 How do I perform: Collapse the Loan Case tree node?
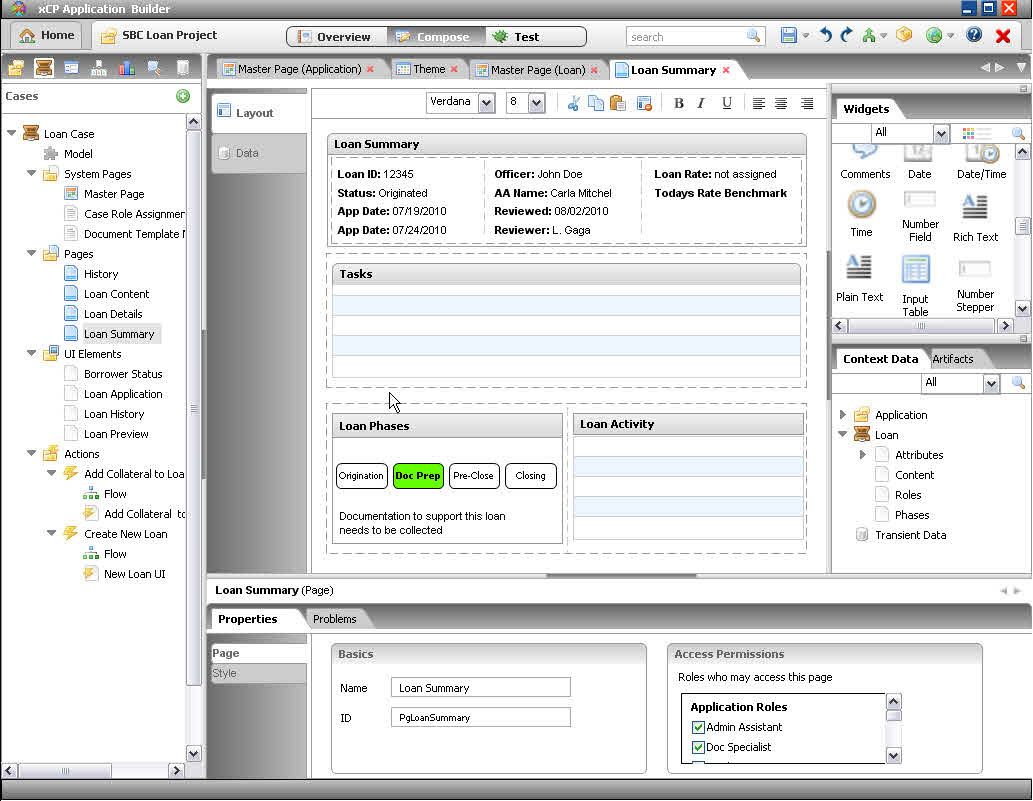[11, 133]
